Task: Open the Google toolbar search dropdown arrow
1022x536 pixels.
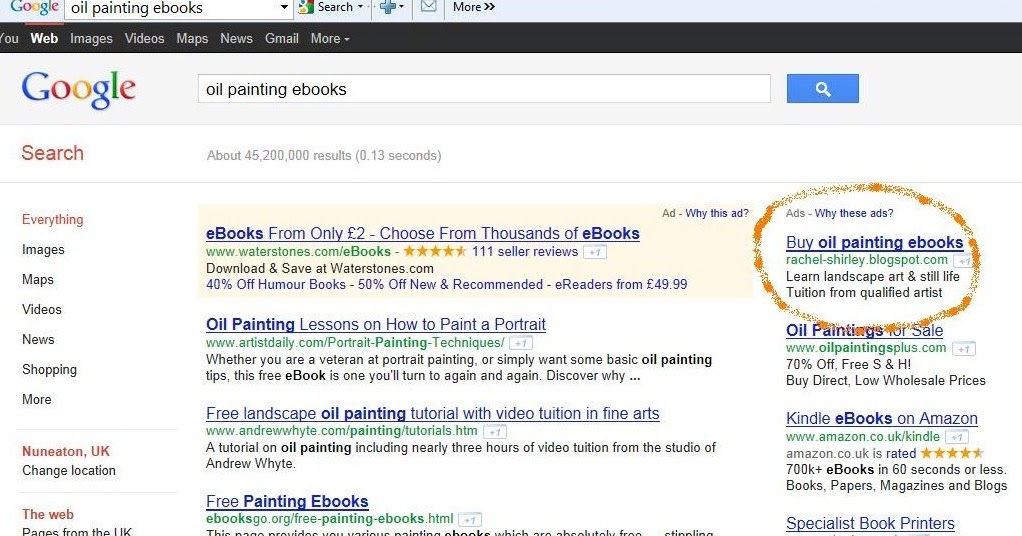Action: click(284, 7)
